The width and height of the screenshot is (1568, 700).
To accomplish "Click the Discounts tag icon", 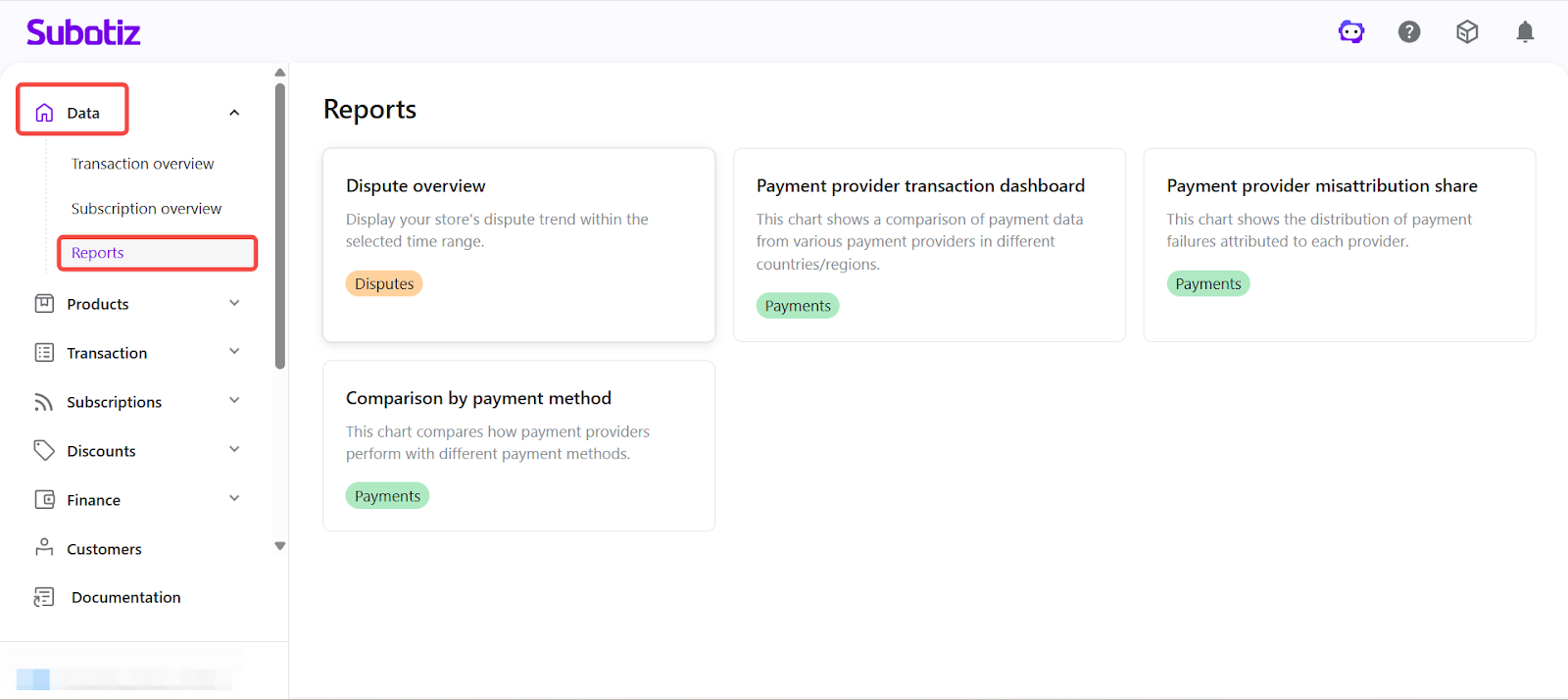I will pyautogui.click(x=44, y=450).
